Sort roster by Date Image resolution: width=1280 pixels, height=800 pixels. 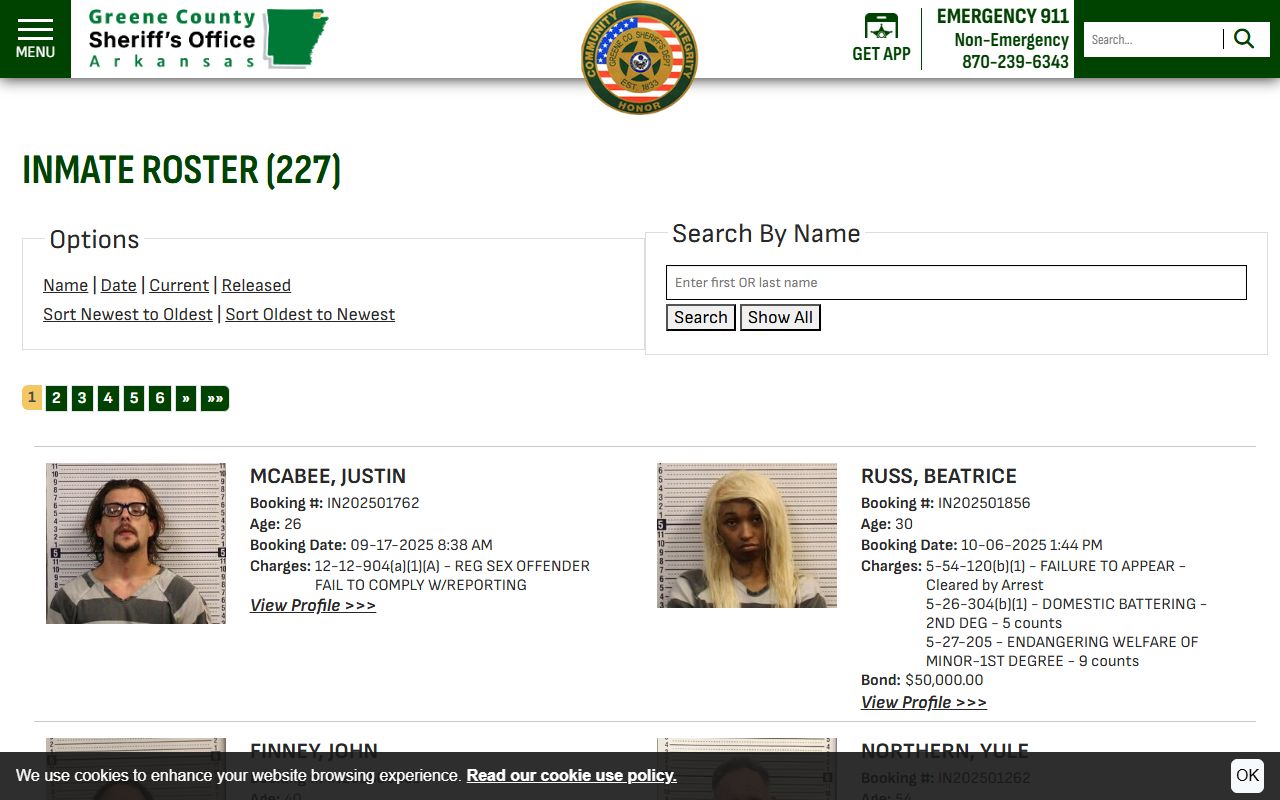click(x=118, y=285)
